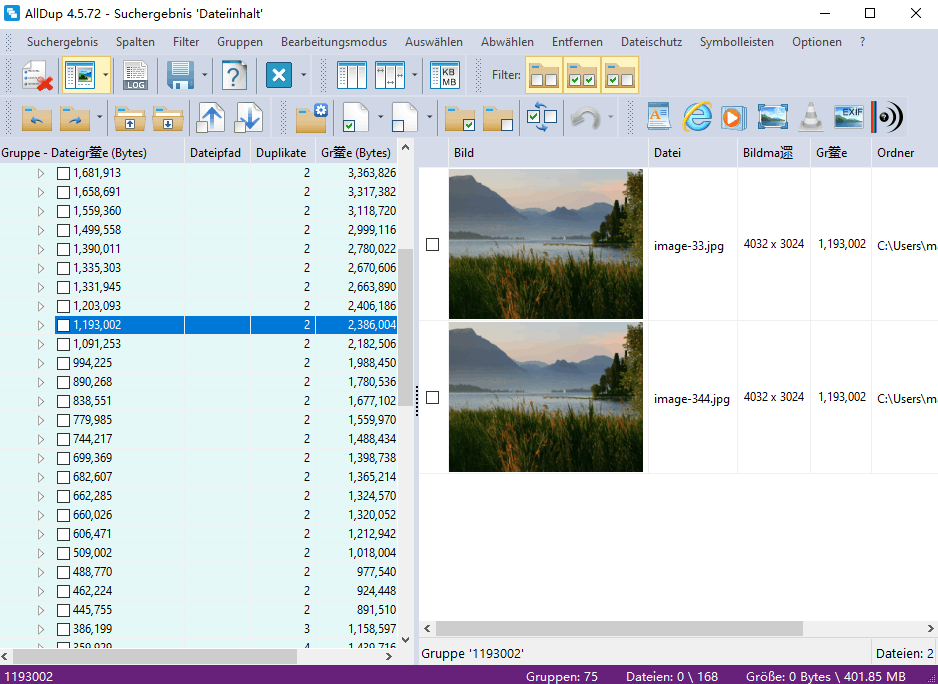Image resolution: width=938 pixels, height=684 pixels.
Task: Click the blue up-arrow move icon
Action: [211, 117]
